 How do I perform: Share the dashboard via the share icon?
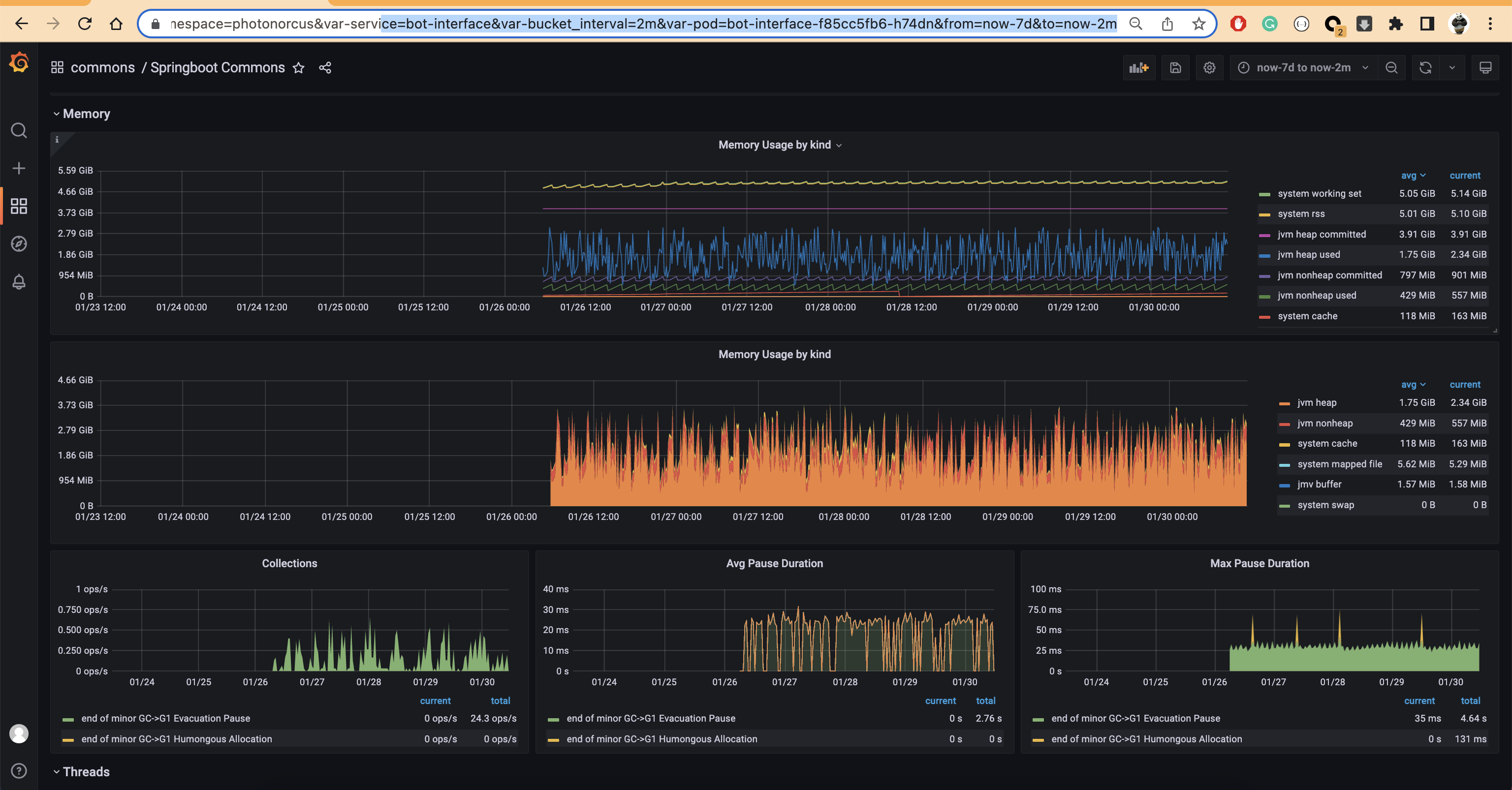[x=325, y=67]
